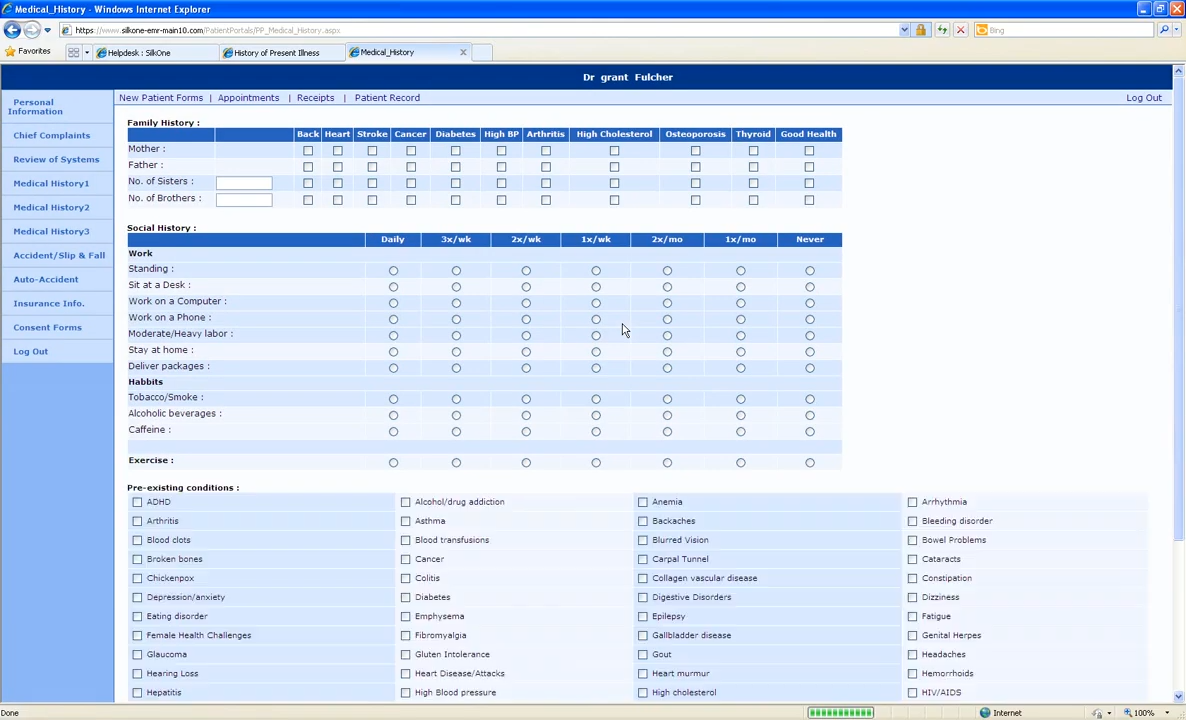Select Daily for Standing at work

click(x=393, y=271)
